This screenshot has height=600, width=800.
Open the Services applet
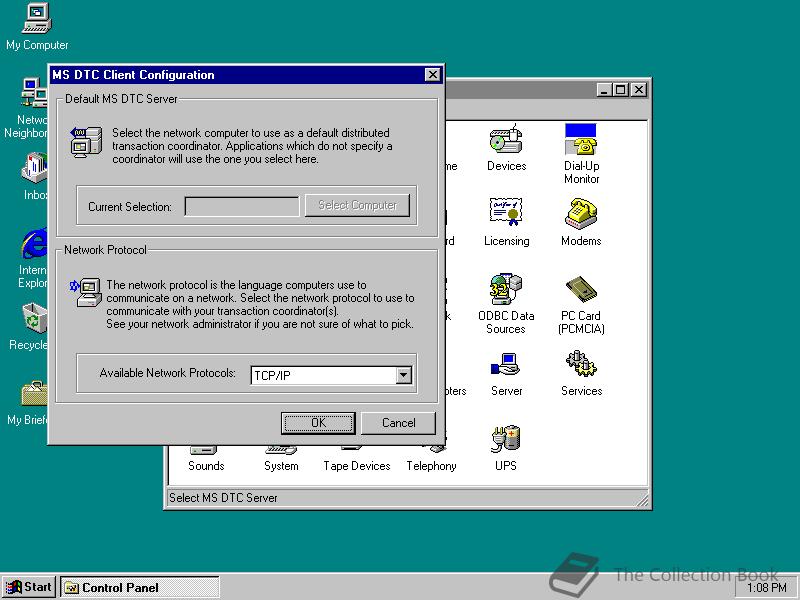click(581, 372)
